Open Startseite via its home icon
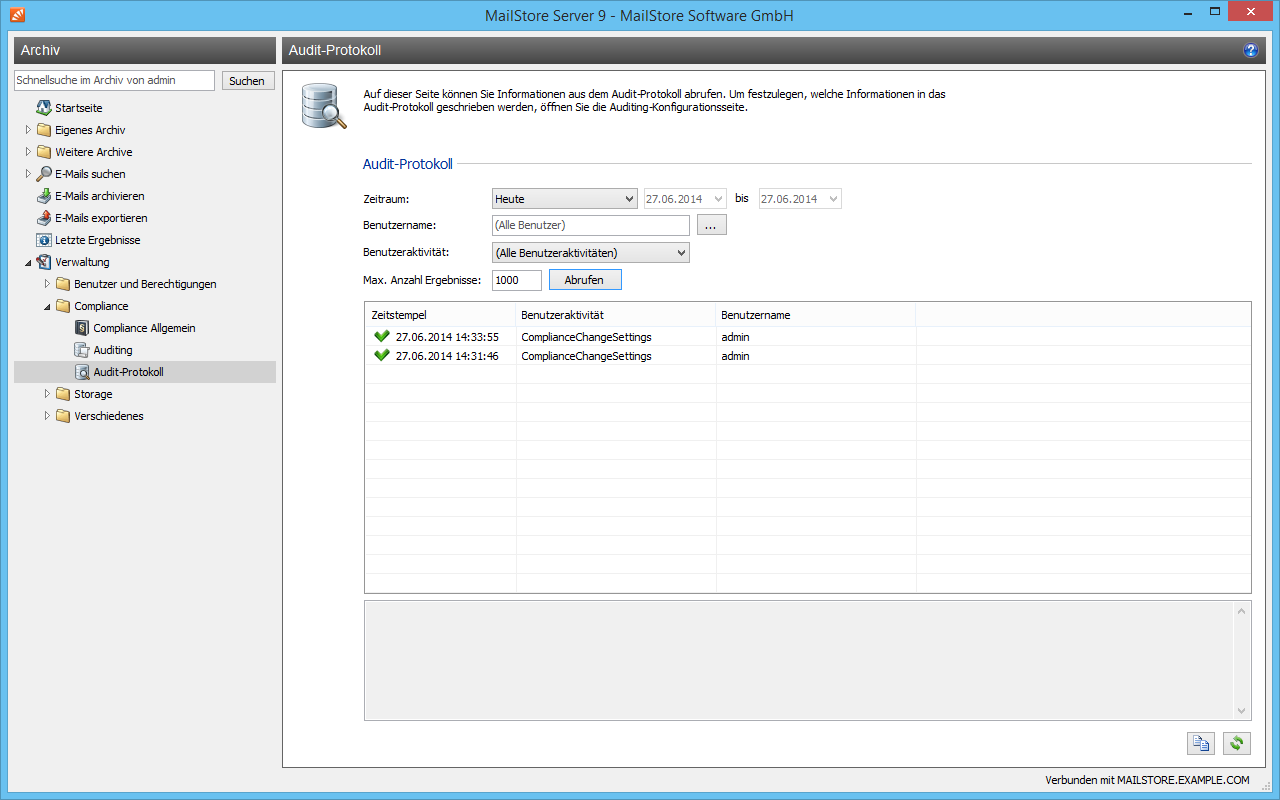The image size is (1280, 800). [44, 108]
